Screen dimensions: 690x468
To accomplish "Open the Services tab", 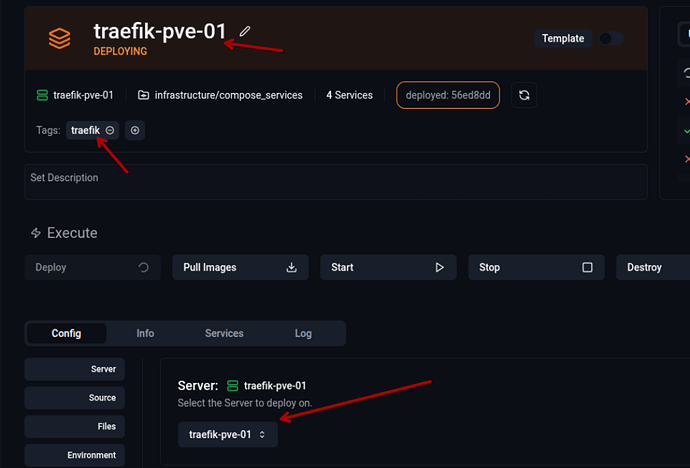I will pos(224,333).
